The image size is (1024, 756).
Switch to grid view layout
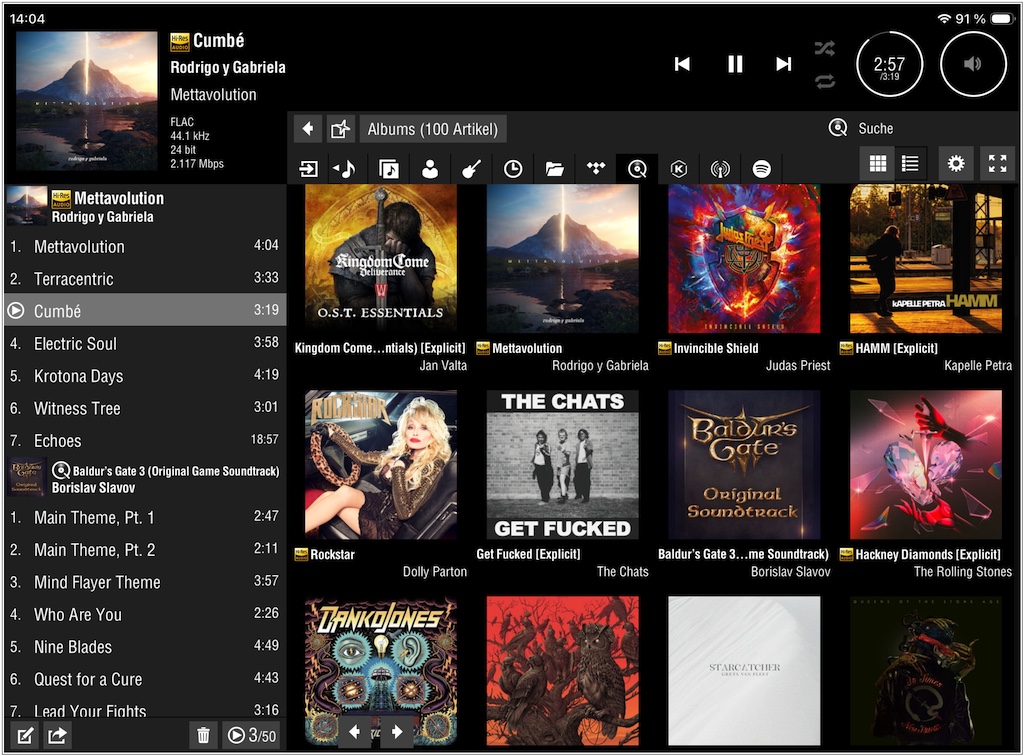point(878,164)
